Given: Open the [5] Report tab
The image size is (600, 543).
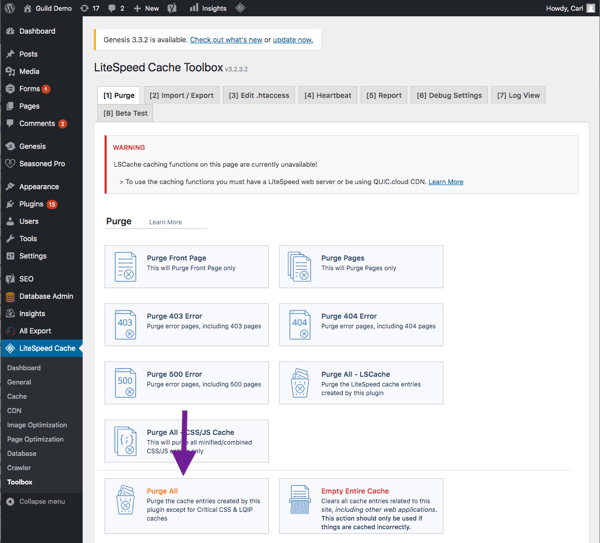Looking at the screenshot, I should pyautogui.click(x=384, y=95).
